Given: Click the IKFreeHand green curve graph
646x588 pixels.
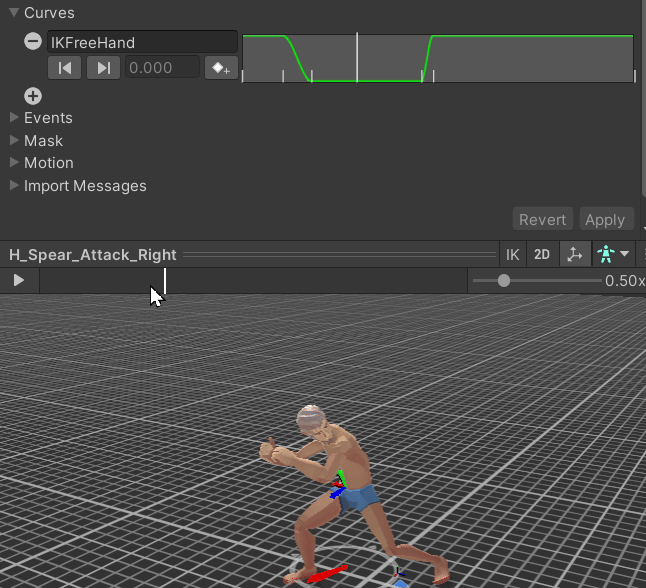Looking at the screenshot, I should [x=438, y=59].
